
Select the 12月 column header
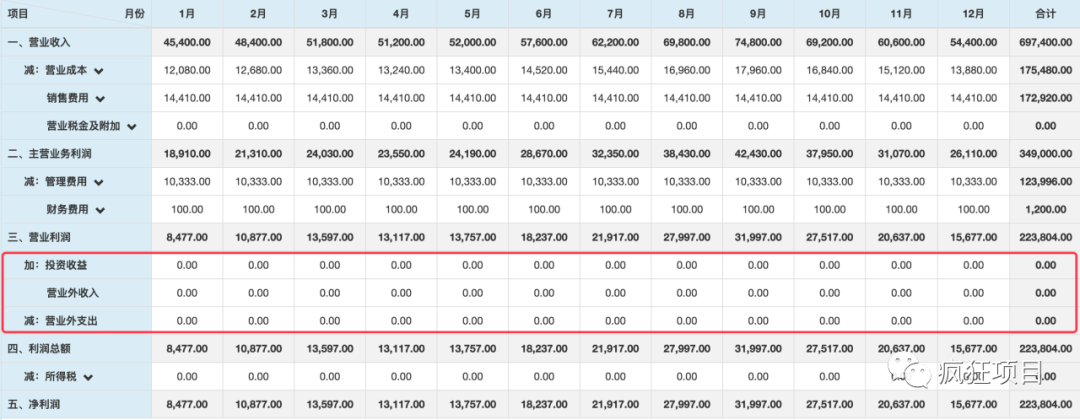tap(973, 14)
